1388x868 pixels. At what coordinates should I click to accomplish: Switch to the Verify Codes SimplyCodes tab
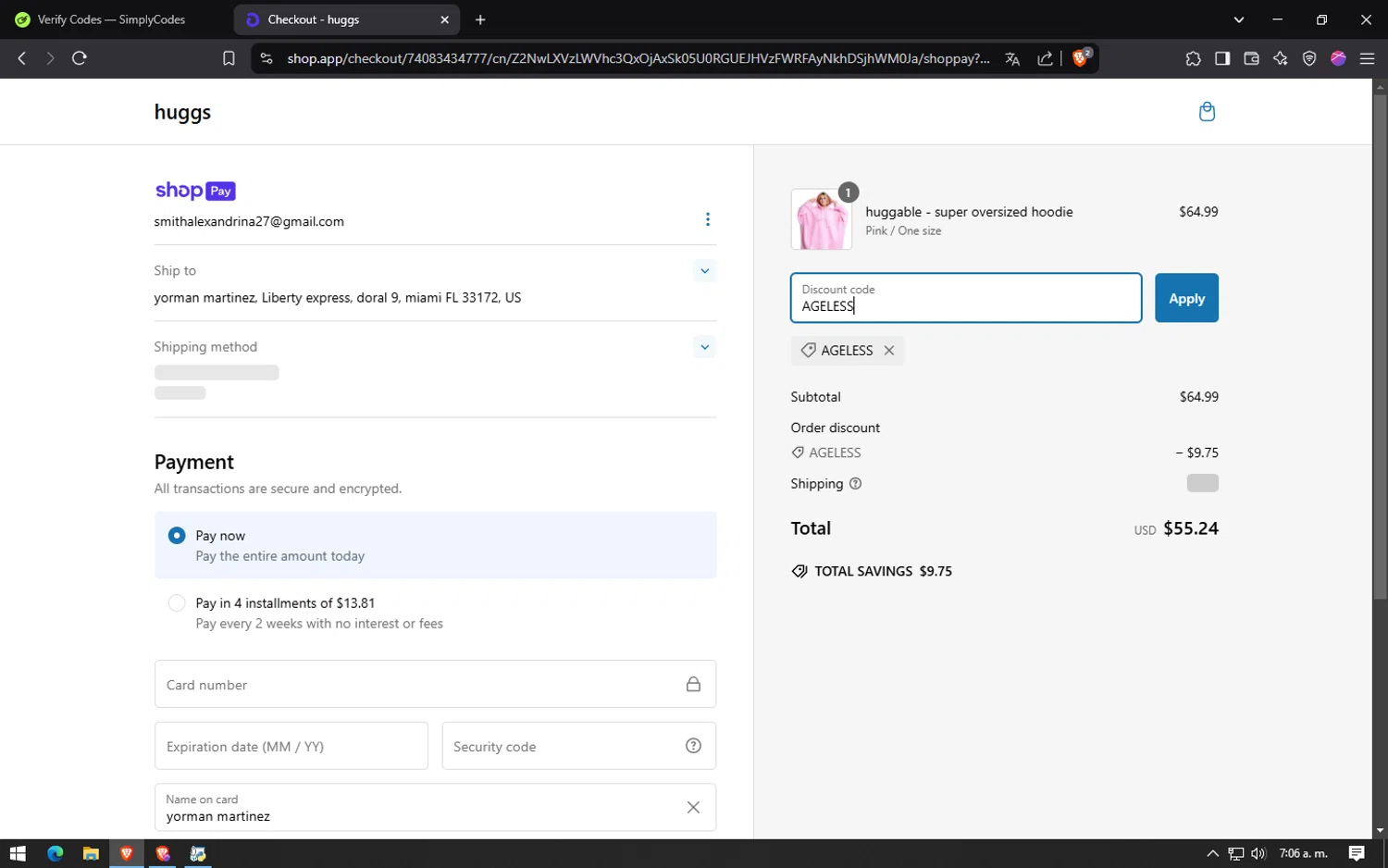point(112,19)
